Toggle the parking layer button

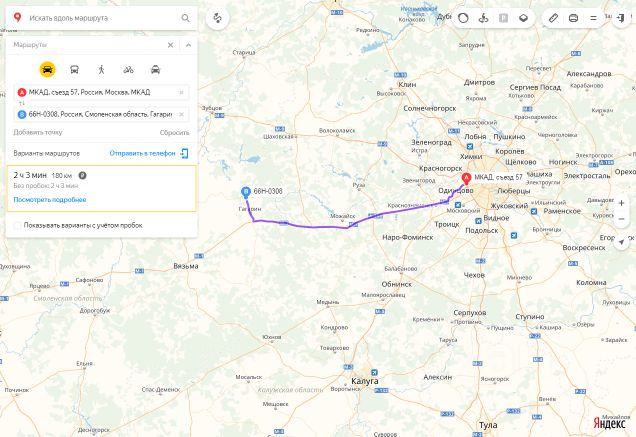pos(503,18)
